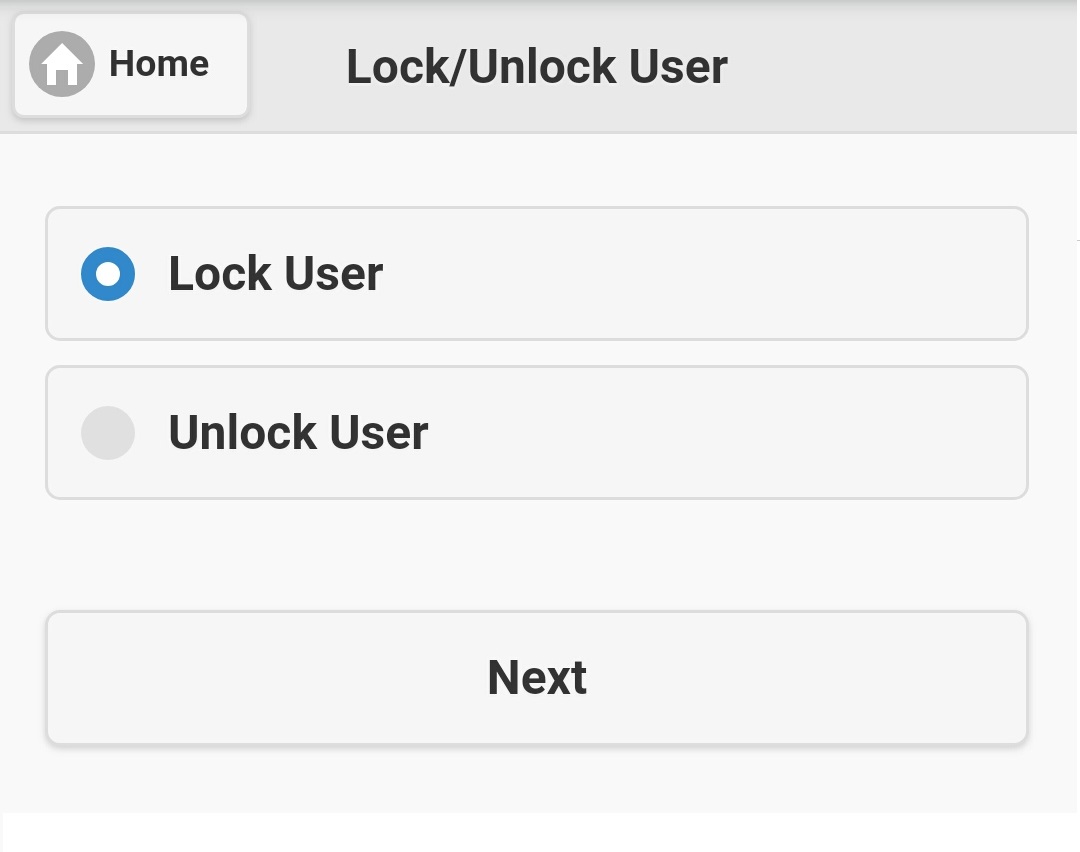Viewport: 1080px width, 852px height.
Task: Click the Lock/Unlock User page title
Action: [x=536, y=66]
